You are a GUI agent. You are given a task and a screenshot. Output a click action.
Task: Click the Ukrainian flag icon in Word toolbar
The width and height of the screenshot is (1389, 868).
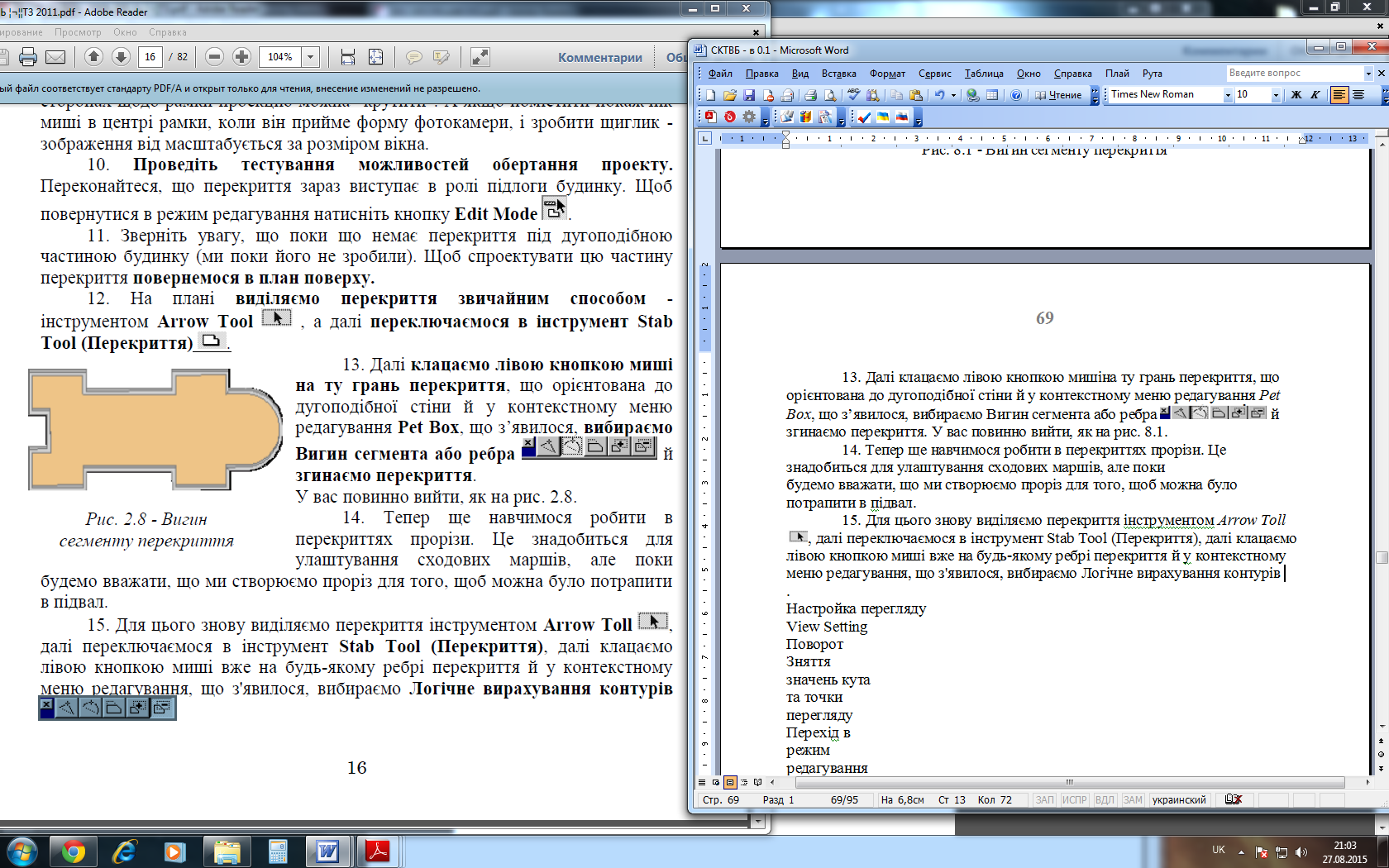click(883, 117)
